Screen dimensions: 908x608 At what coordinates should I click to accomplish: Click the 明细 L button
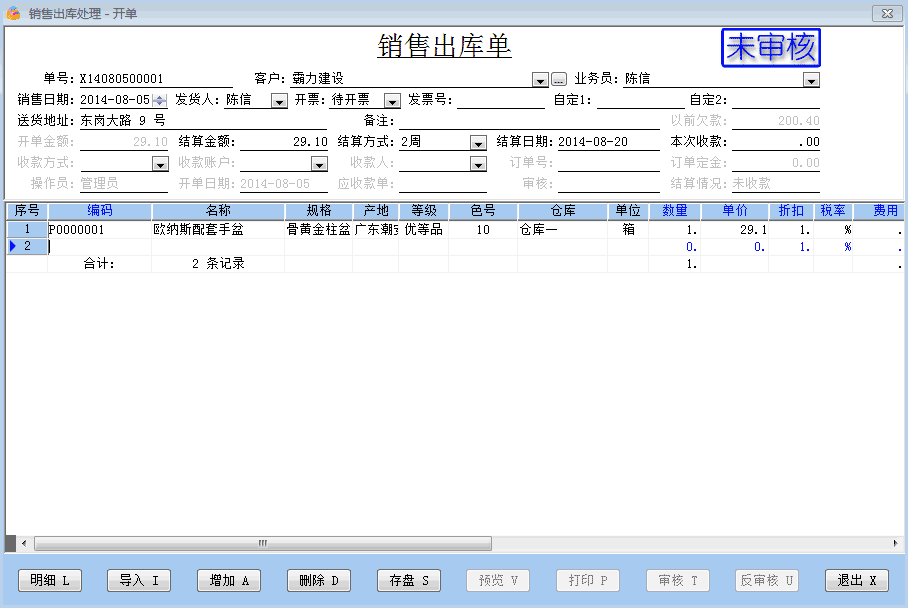pyautogui.click(x=51, y=580)
